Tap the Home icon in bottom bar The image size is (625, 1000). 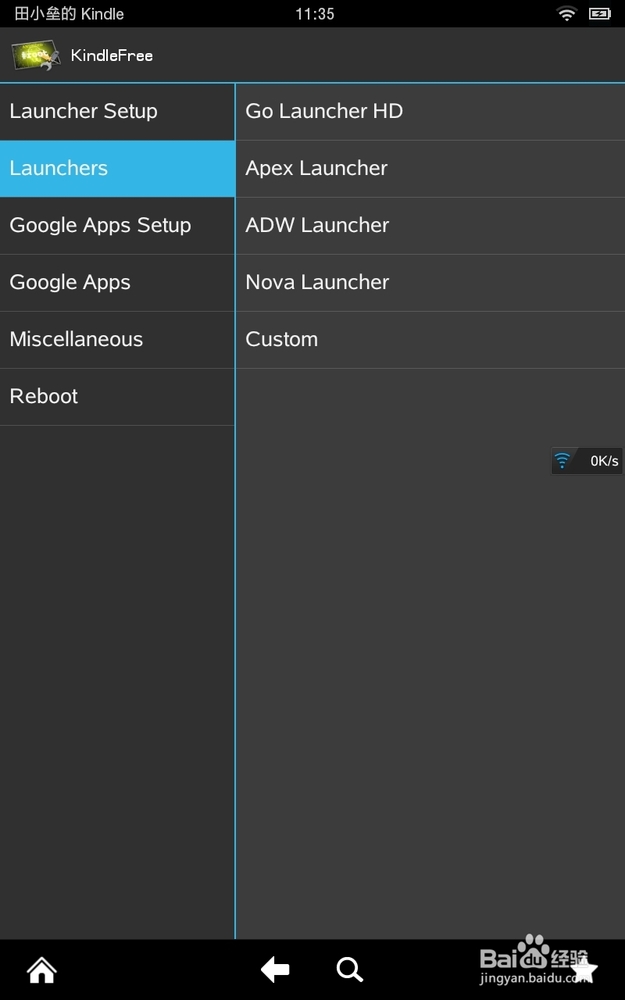click(42, 969)
